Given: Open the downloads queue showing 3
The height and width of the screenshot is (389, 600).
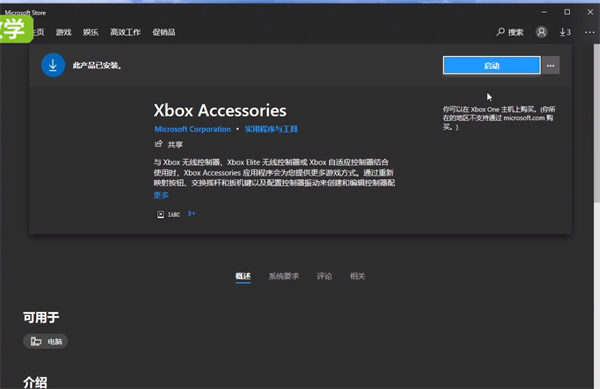Looking at the screenshot, I should 565,32.
